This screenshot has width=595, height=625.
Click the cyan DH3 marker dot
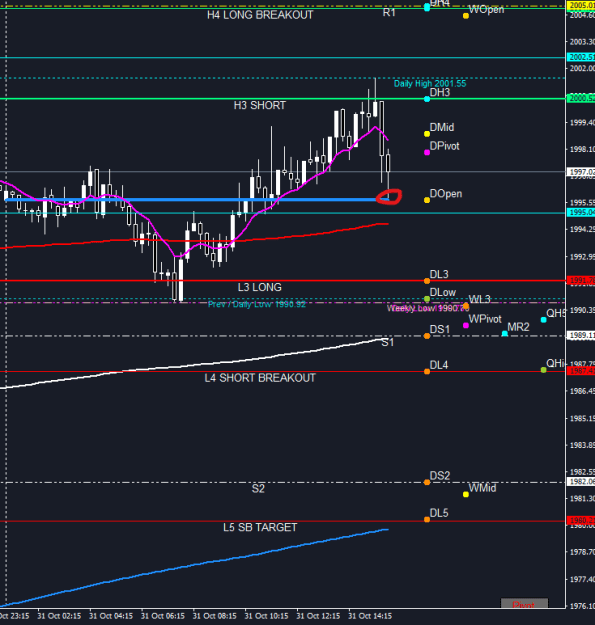coord(427,99)
